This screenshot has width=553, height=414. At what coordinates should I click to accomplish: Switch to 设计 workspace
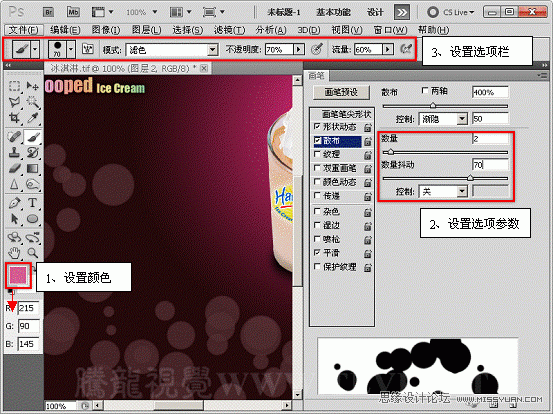(x=375, y=12)
